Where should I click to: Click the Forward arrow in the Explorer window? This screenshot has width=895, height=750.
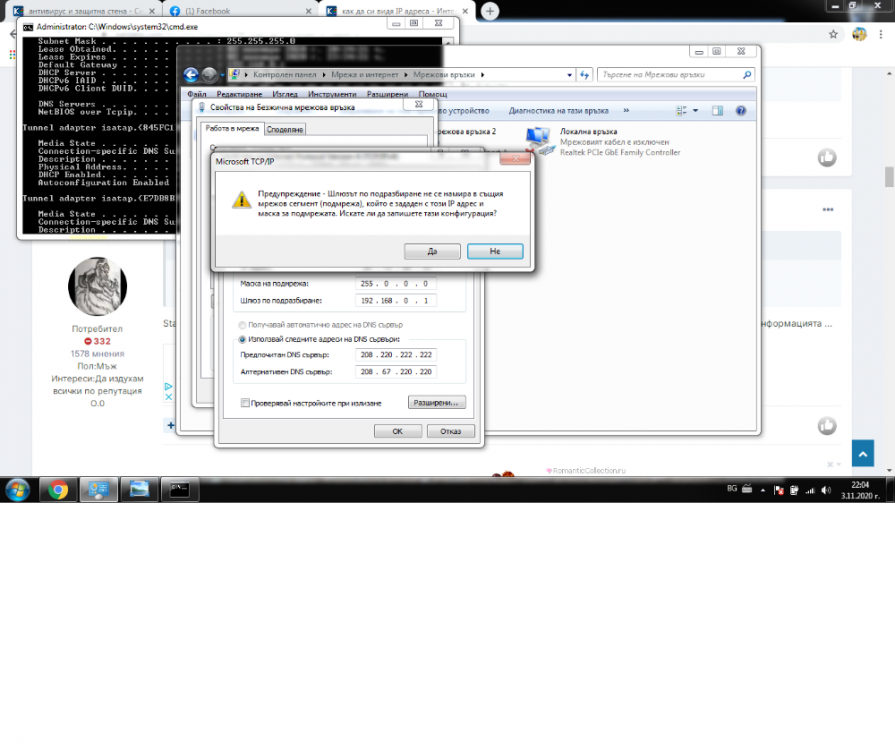point(209,75)
